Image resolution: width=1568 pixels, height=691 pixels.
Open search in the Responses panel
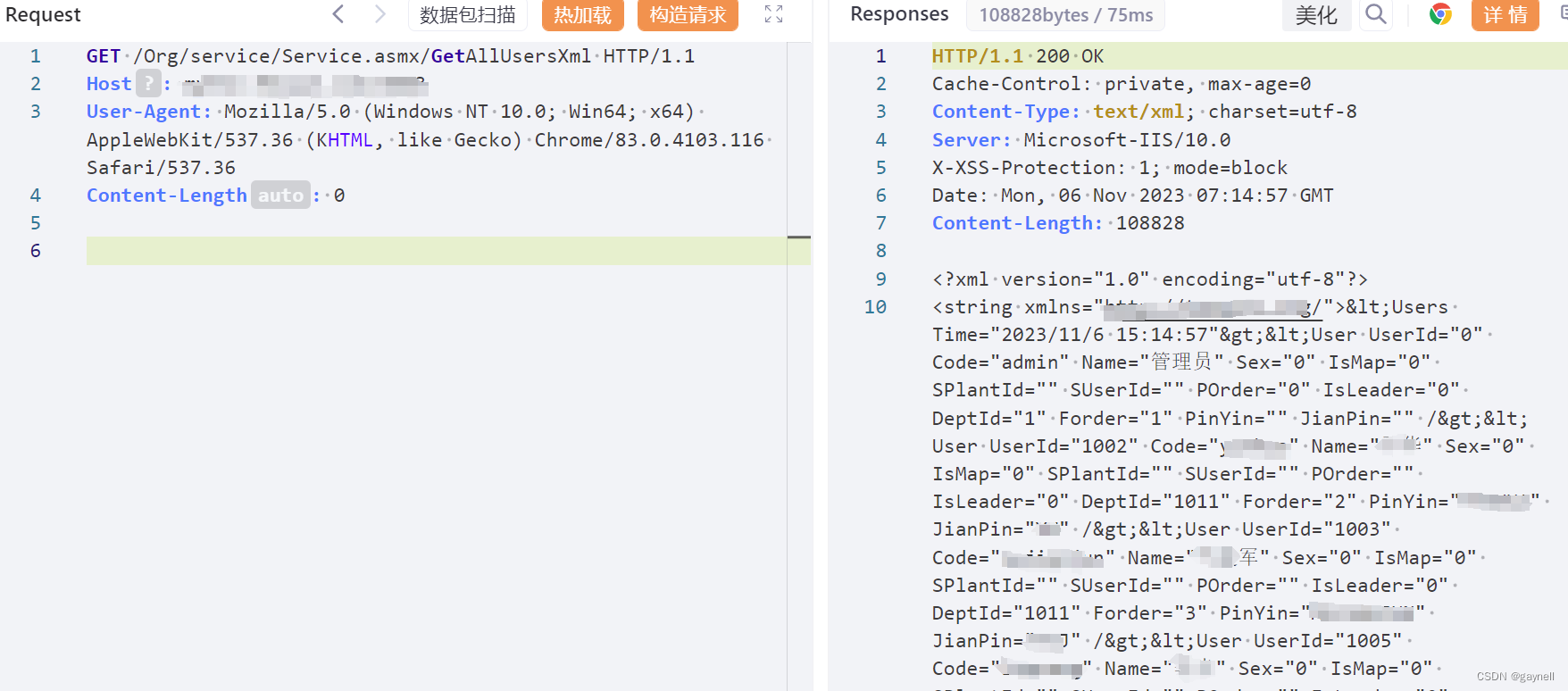tap(1376, 14)
